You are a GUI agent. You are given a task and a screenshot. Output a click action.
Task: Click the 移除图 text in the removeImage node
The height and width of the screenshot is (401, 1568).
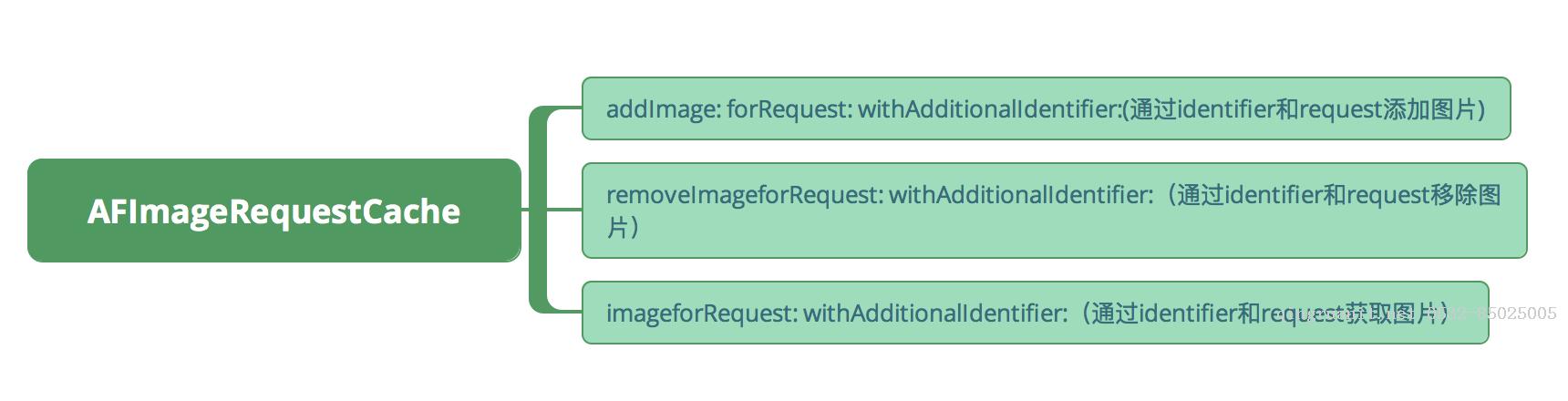[1466, 194]
